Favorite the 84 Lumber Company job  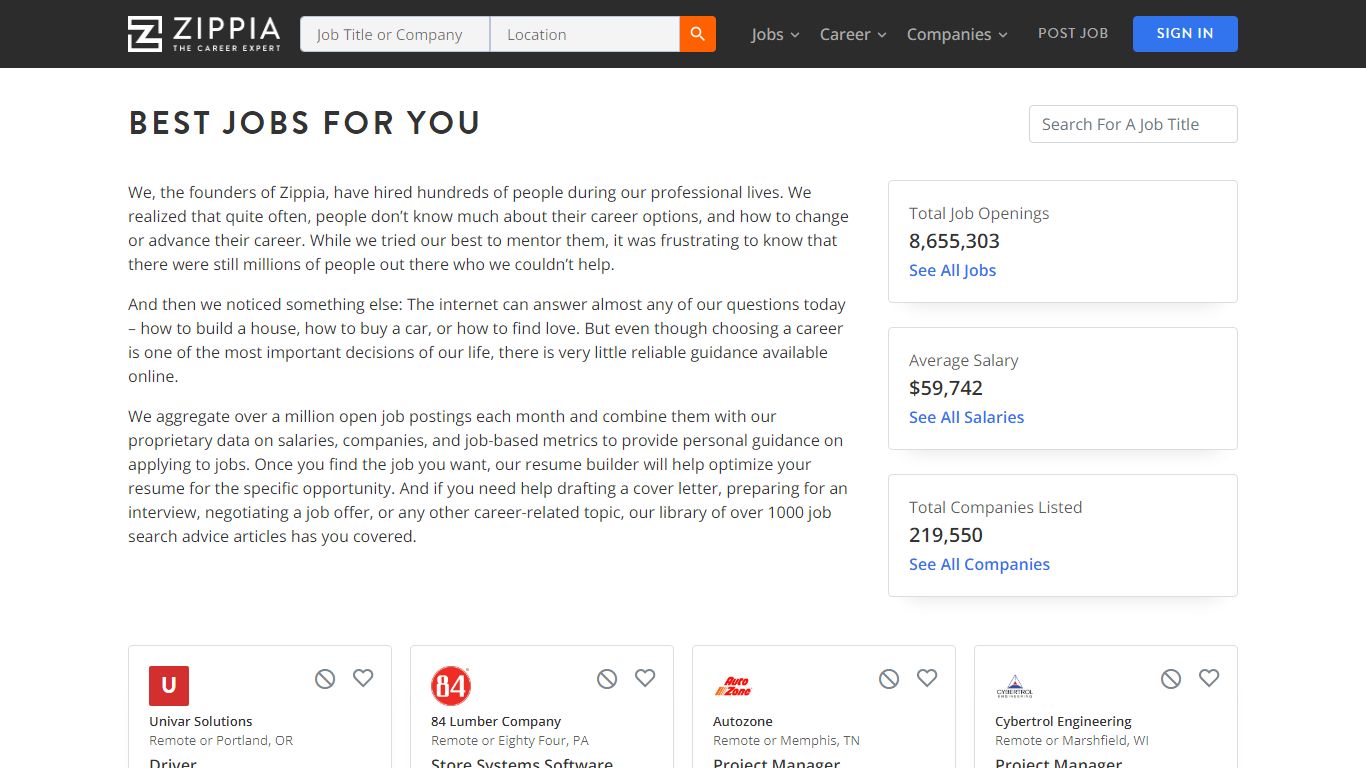645,678
